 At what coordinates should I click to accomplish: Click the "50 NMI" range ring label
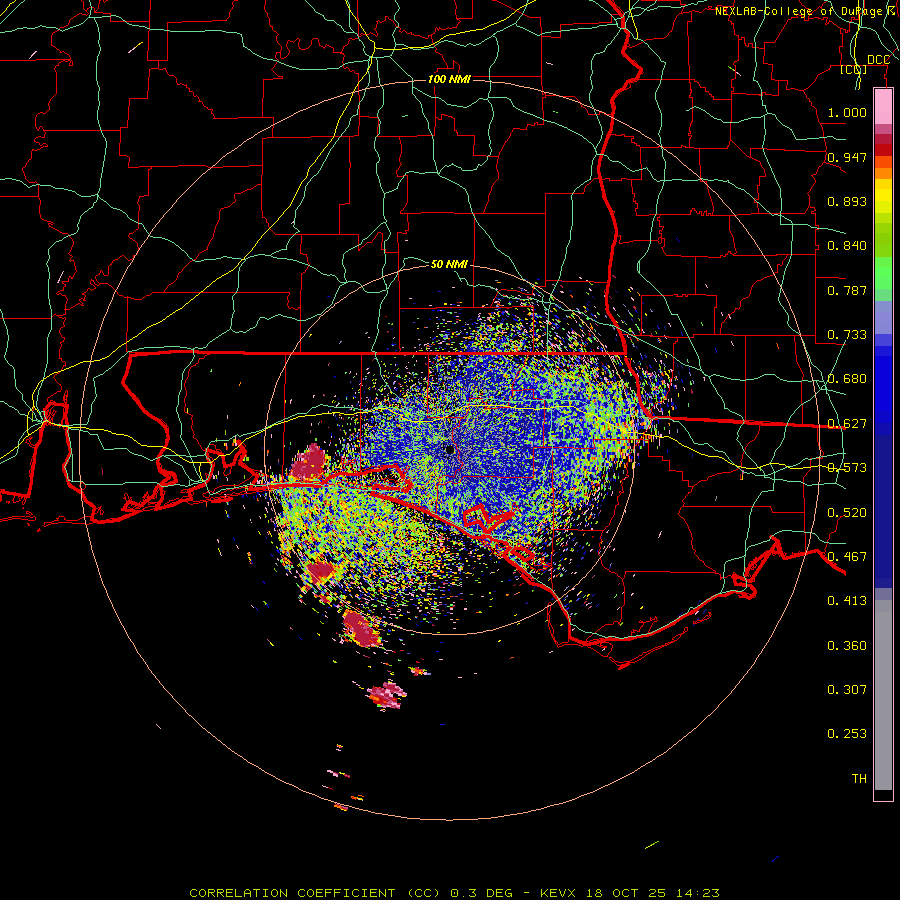pos(449,264)
